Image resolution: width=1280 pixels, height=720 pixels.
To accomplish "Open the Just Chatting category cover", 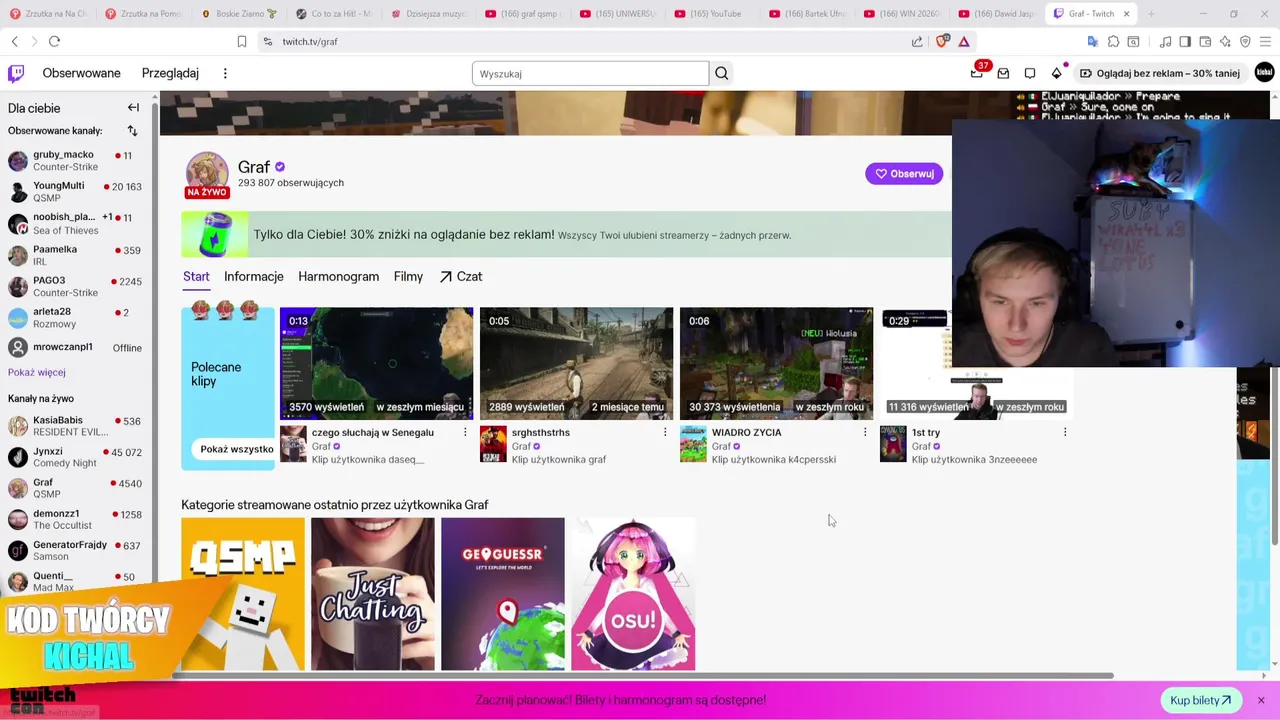I will [x=373, y=594].
